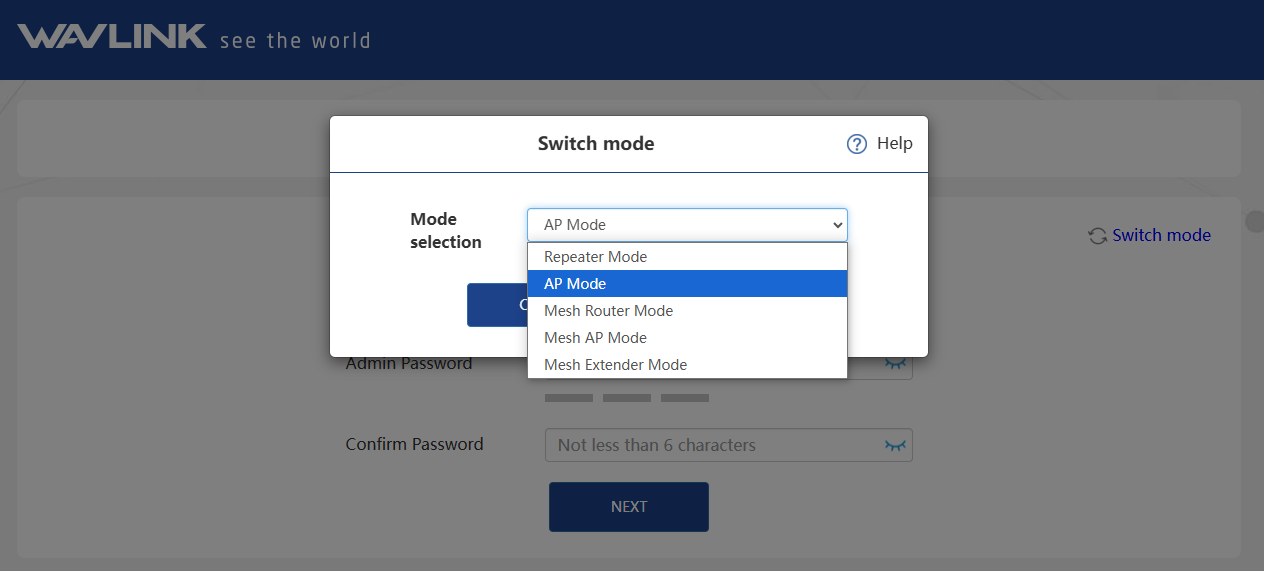Click the Mode selection dropdown arrow

pos(837,225)
